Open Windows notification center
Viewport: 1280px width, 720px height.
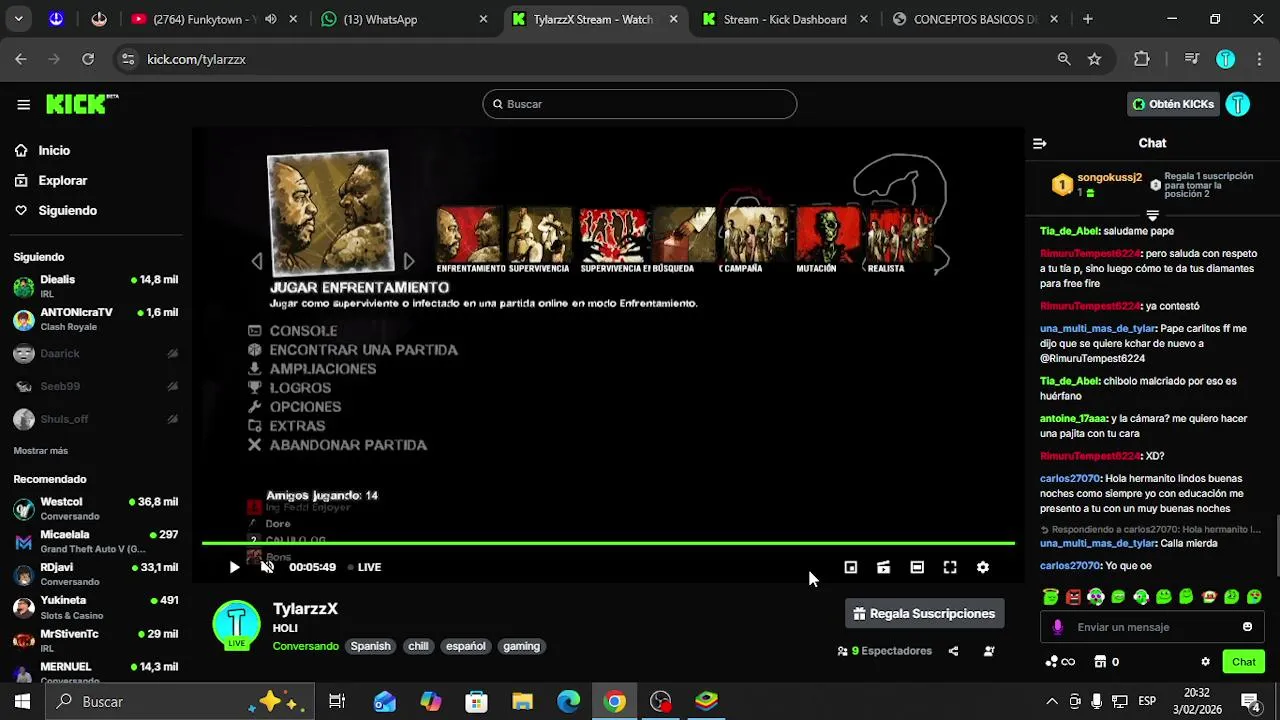[x=1250, y=701]
